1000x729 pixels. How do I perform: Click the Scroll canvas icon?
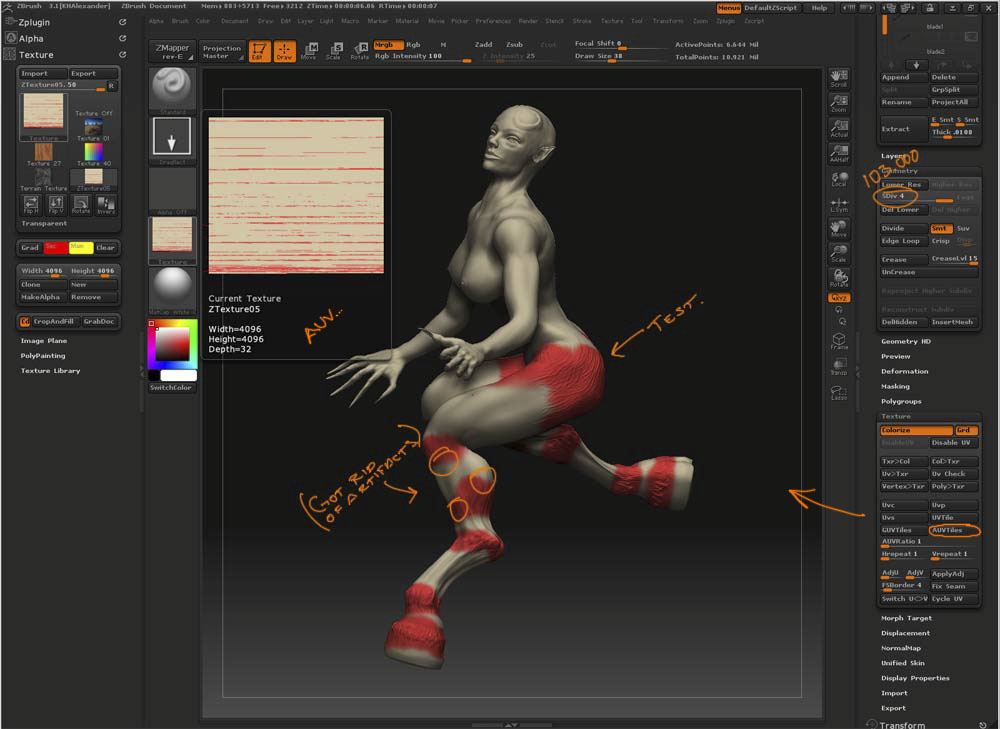point(839,78)
